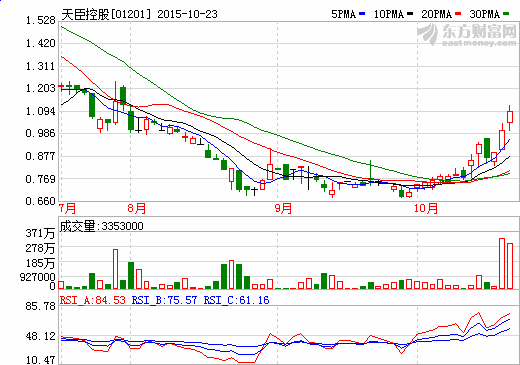The image size is (520, 365).
Task: Click the 0.877 price axis label
Action: click(41, 156)
